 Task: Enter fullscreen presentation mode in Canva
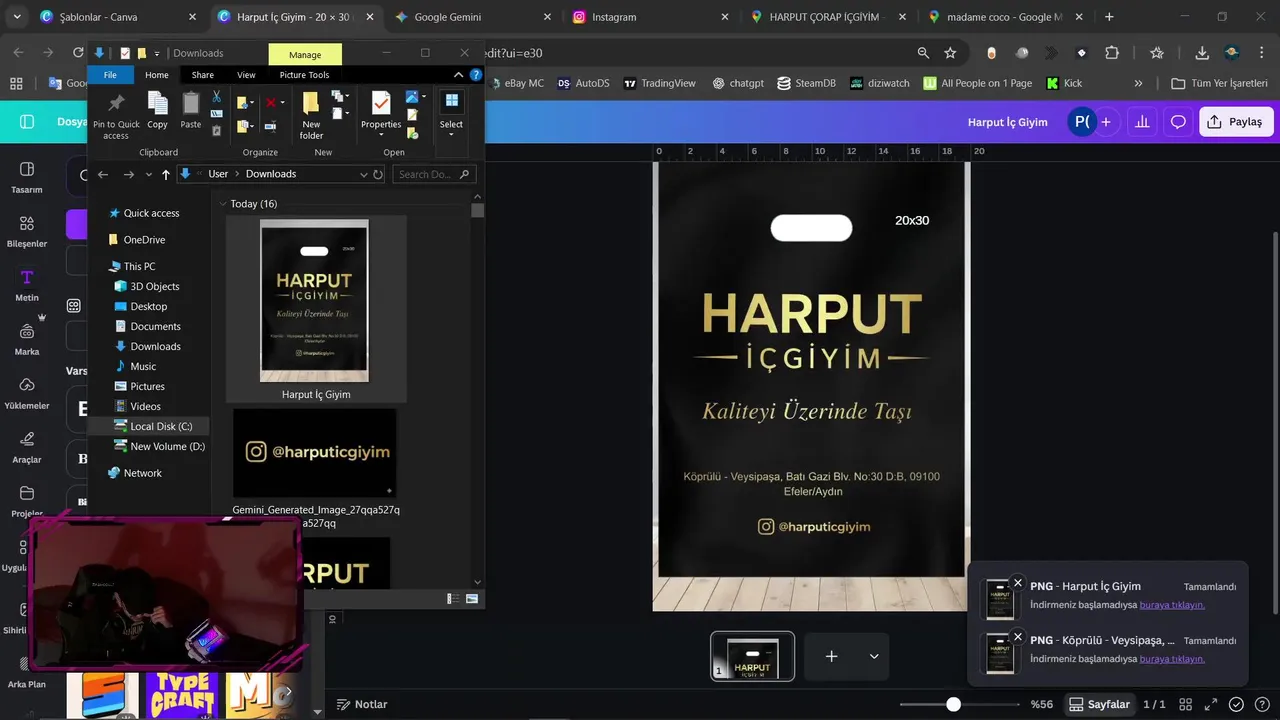[x=1211, y=704]
